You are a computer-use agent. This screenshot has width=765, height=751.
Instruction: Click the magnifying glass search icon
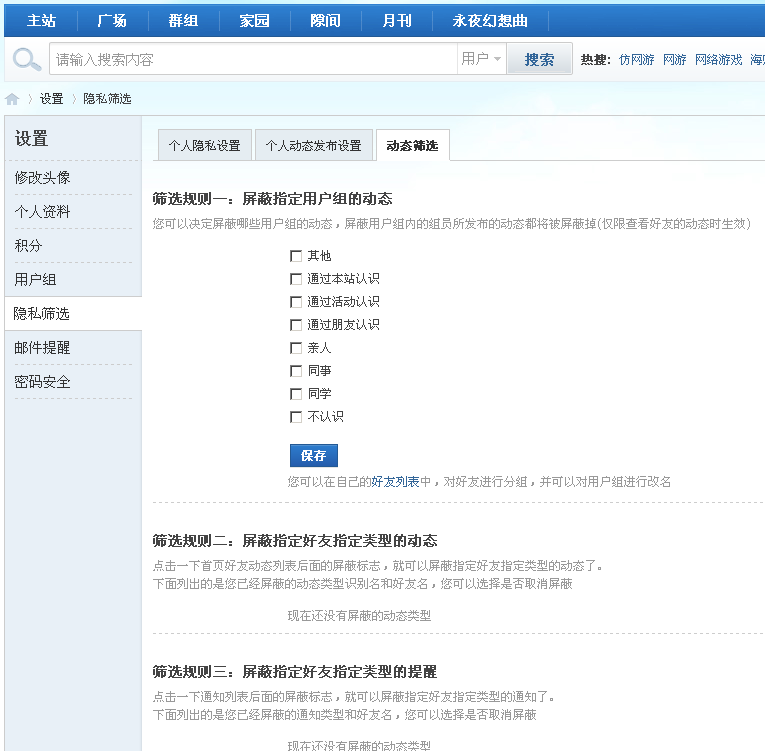point(26,59)
